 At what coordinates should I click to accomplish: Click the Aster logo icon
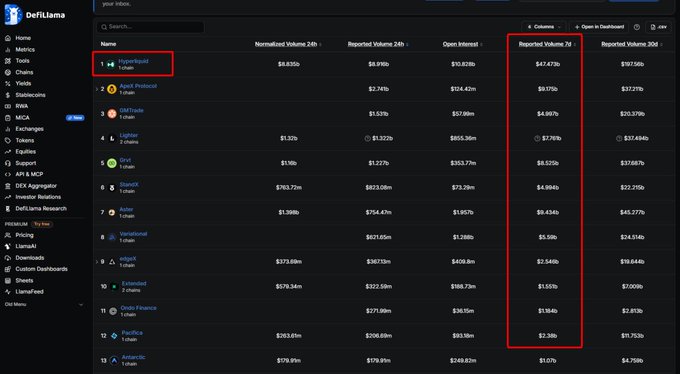112,213
